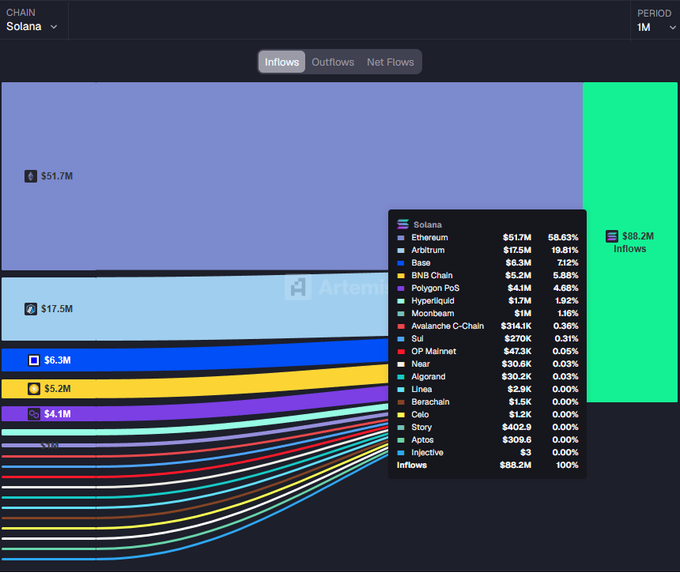
Task: Select the Inflows tab
Action: 282,62
